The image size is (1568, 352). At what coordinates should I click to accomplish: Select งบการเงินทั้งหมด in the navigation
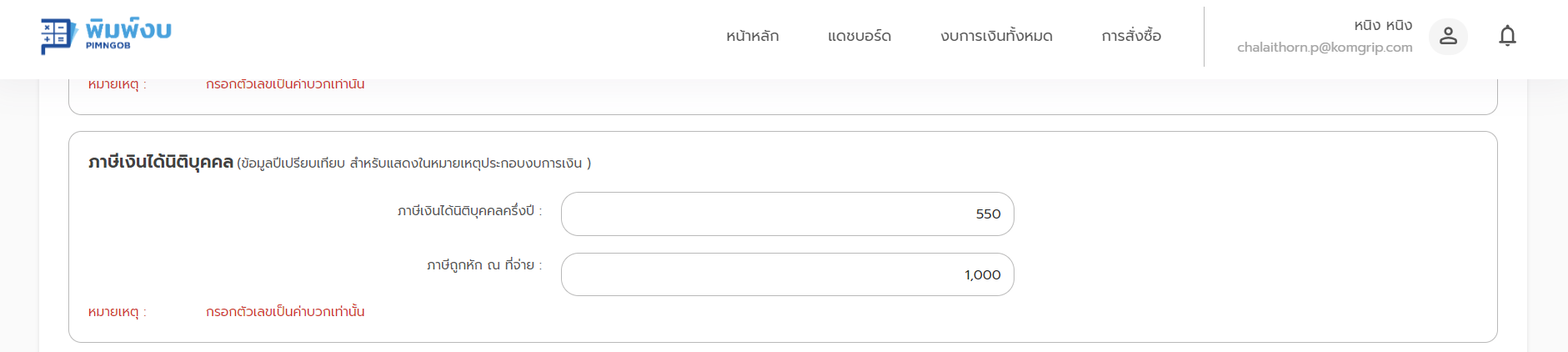[996, 36]
